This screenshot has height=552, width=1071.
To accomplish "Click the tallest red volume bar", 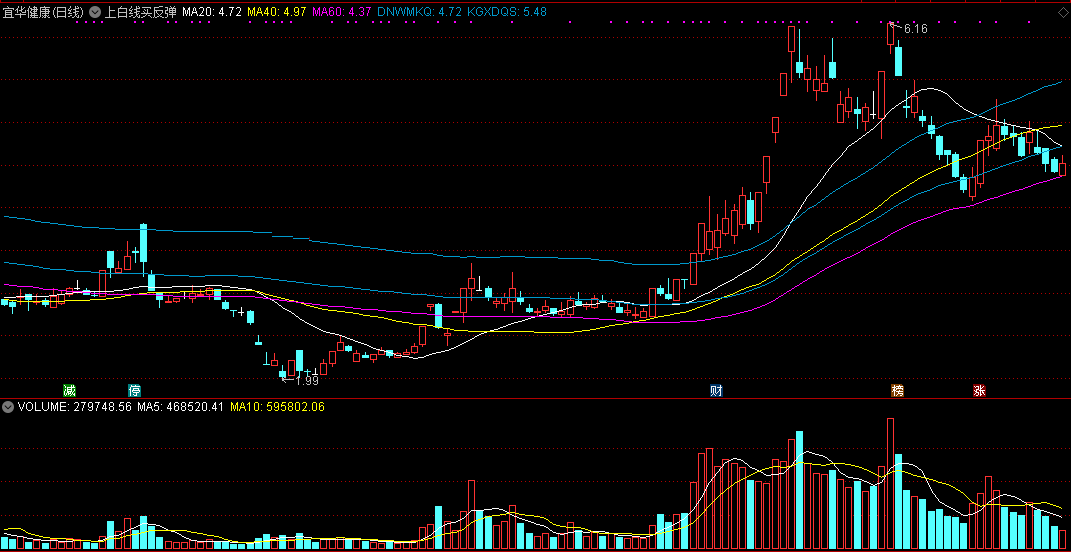I will click(x=891, y=484).
